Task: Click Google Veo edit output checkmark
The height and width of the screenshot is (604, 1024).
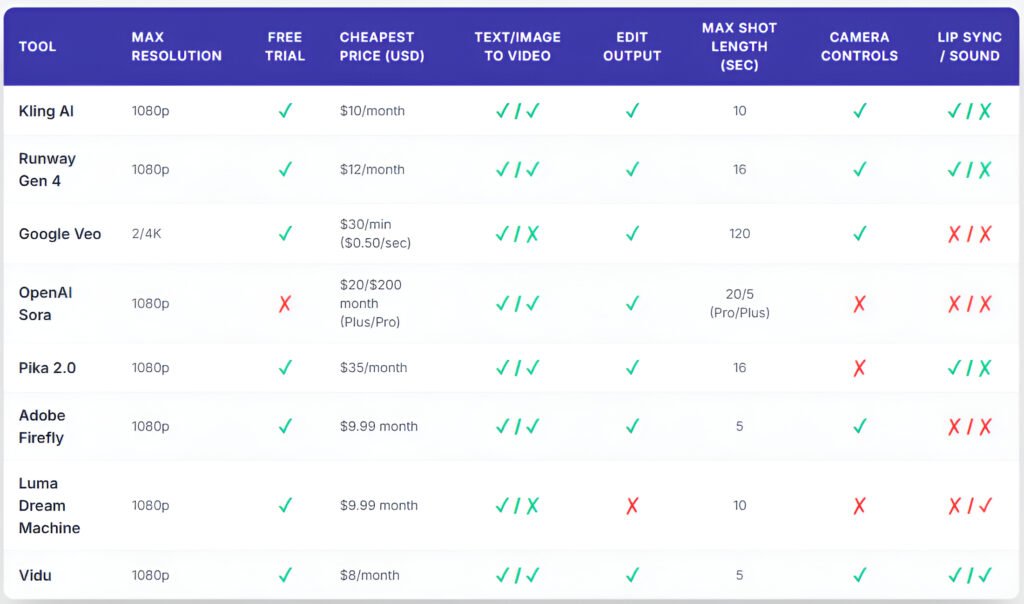Action: [x=632, y=234]
